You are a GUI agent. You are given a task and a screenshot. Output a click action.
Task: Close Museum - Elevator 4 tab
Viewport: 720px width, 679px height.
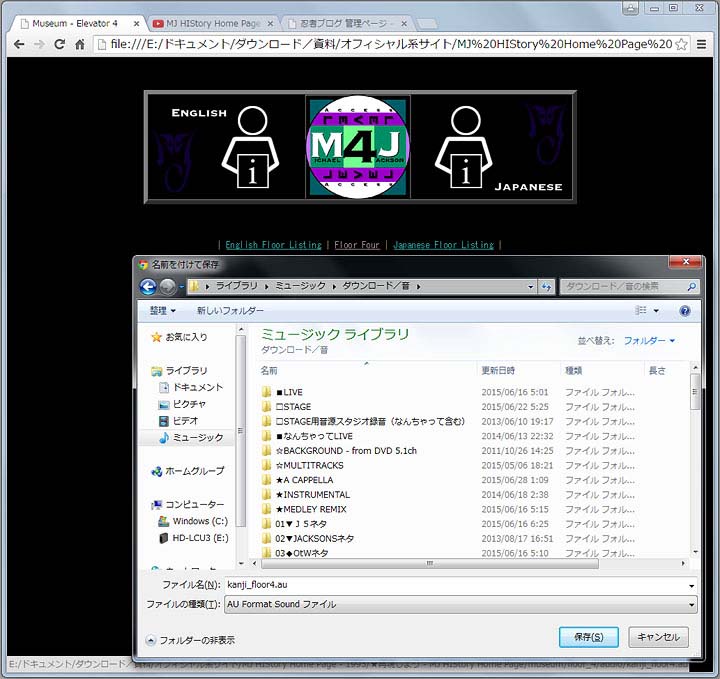pyautogui.click(x=136, y=23)
